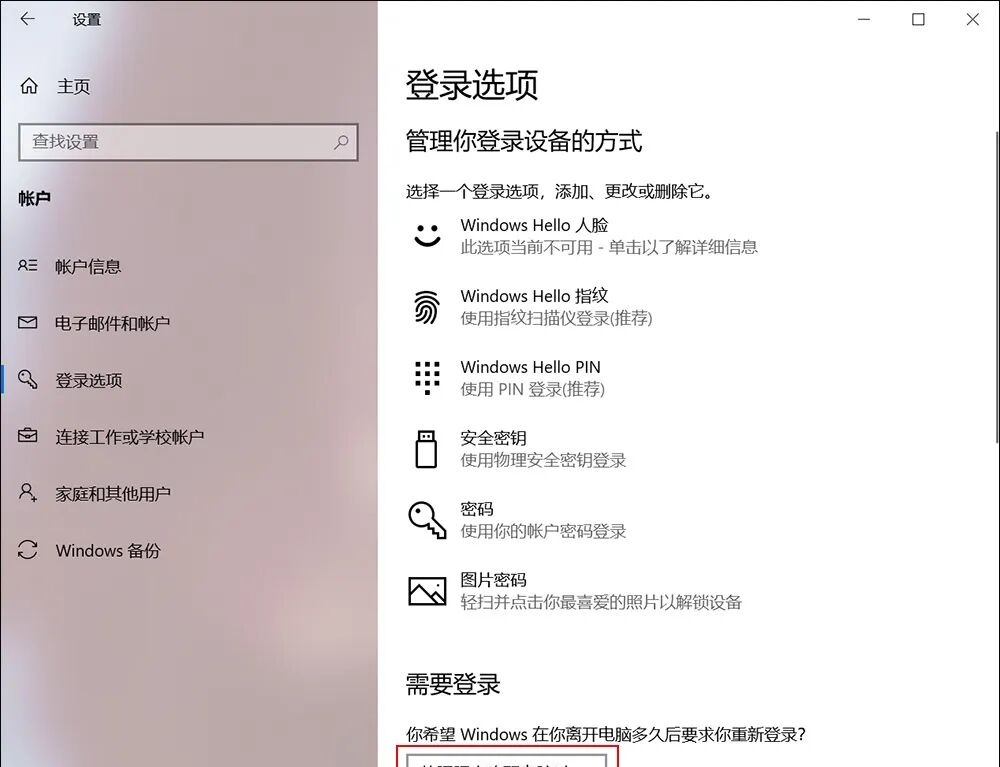Open 电子邮件和帐户 page

(x=112, y=323)
